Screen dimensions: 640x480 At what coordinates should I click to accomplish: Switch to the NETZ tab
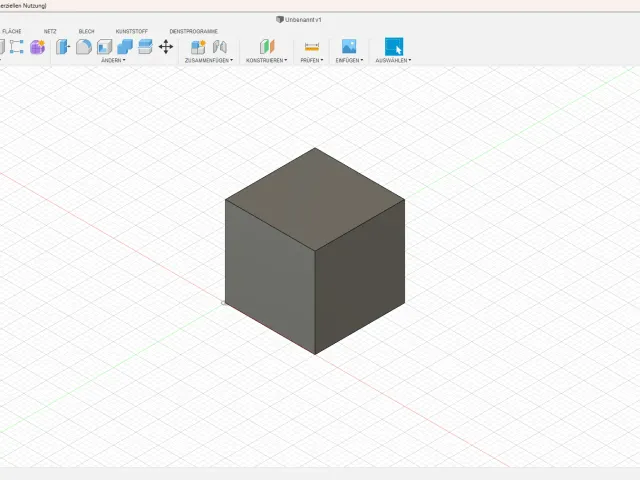(50, 31)
